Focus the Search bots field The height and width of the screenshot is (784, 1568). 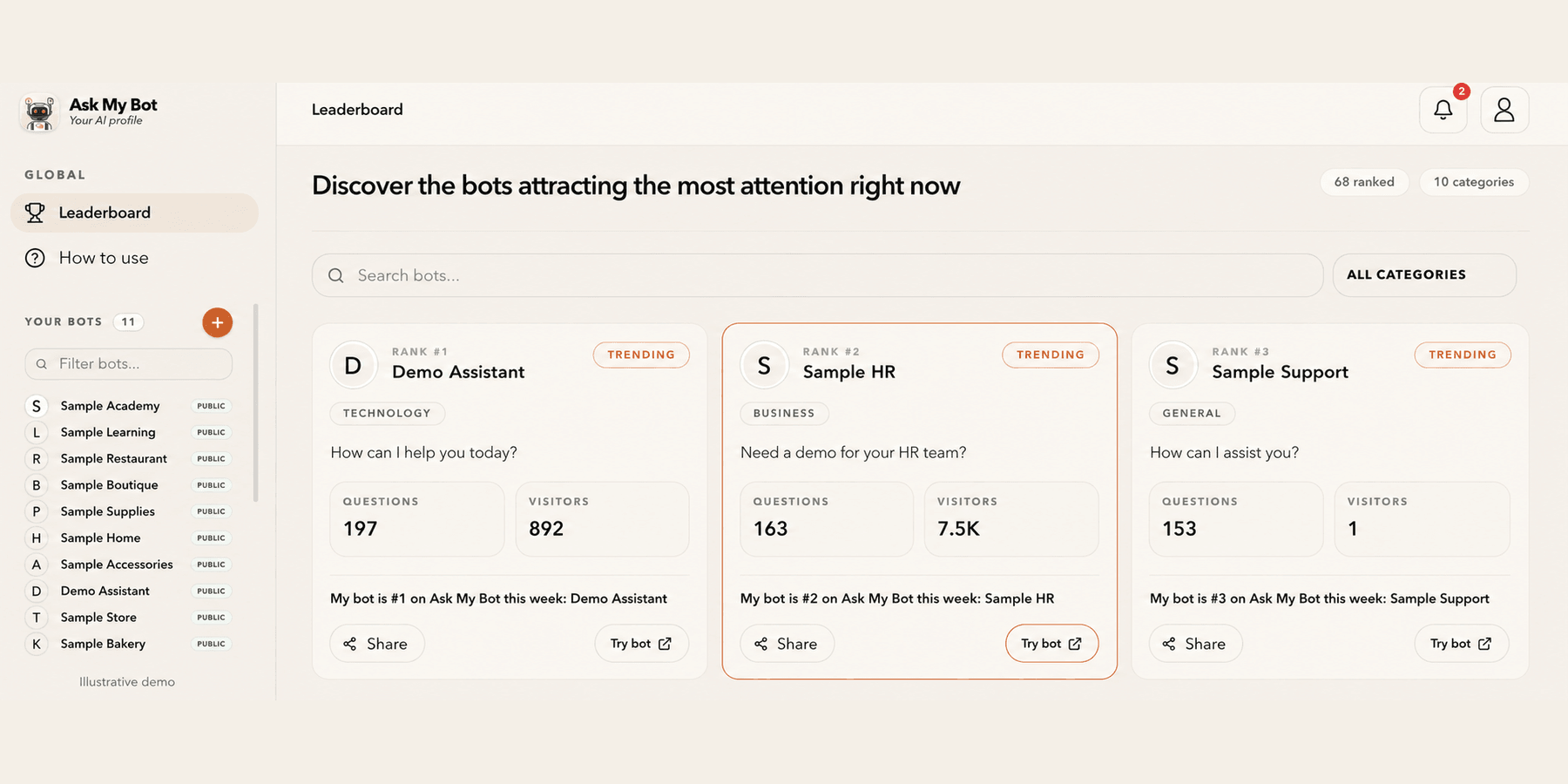pos(817,275)
